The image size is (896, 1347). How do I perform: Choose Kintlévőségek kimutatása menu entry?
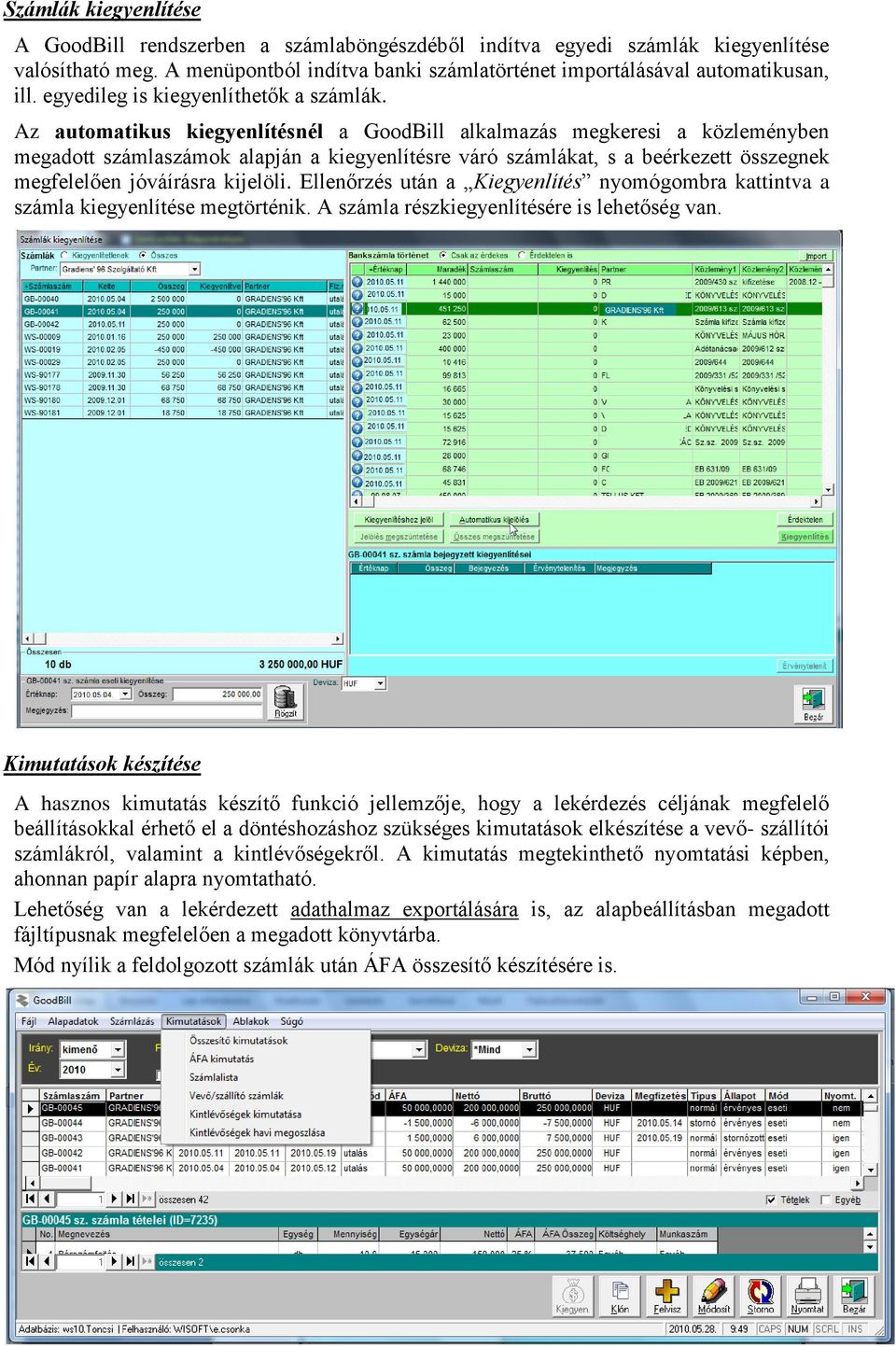[x=245, y=1114]
